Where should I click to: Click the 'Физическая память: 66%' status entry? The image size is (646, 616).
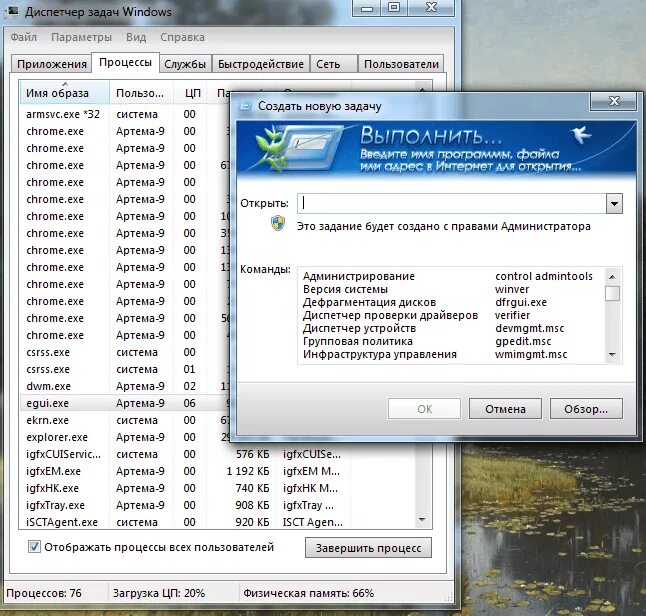click(x=308, y=593)
